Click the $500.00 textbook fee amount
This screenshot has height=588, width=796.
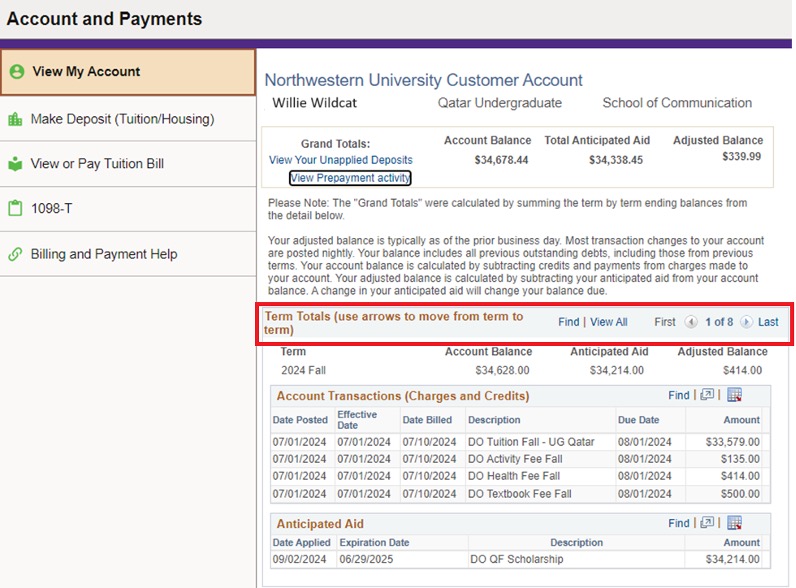[x=740, y=494]
